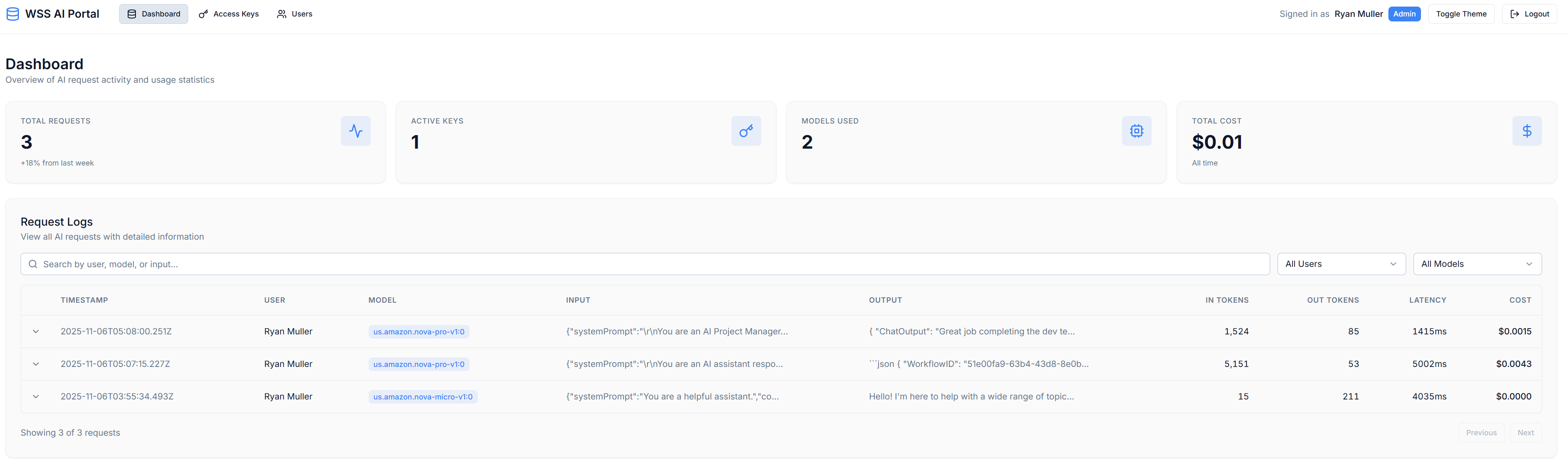Click the chip icon on Models Used card
This screenshot has height=467, width=1568.
[x=1137, y=130]
